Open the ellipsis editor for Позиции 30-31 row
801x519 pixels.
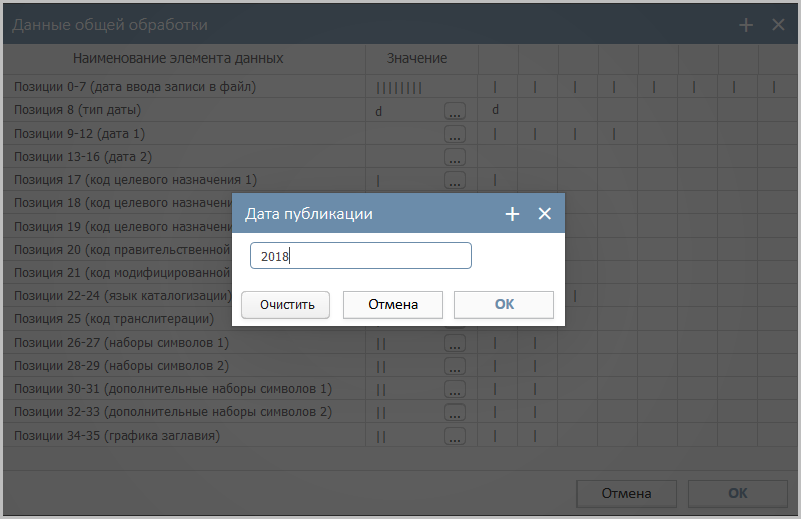[x=455, y=389]
